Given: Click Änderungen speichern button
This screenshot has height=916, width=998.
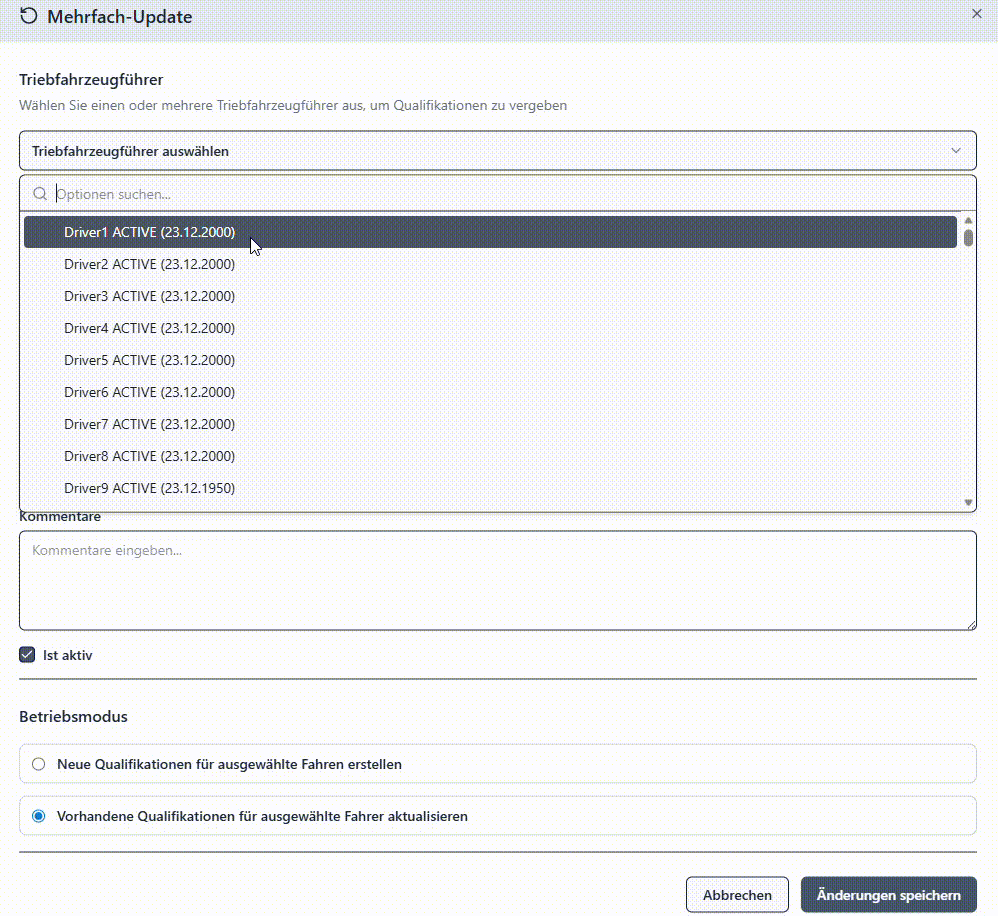Looking at the screenshot, I should click(889, 894).
